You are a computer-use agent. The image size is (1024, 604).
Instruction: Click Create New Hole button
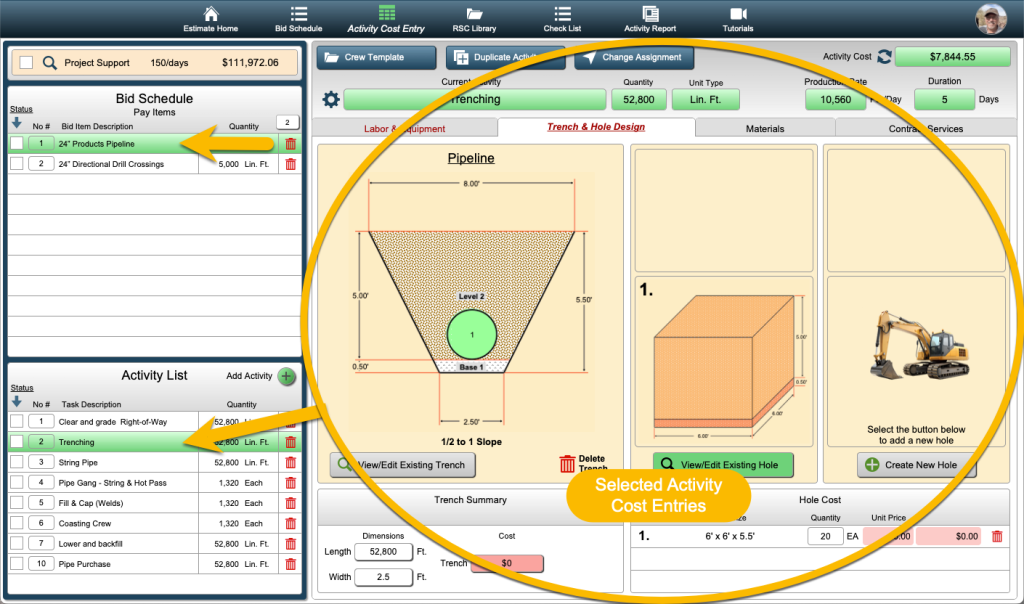(916, 465)
